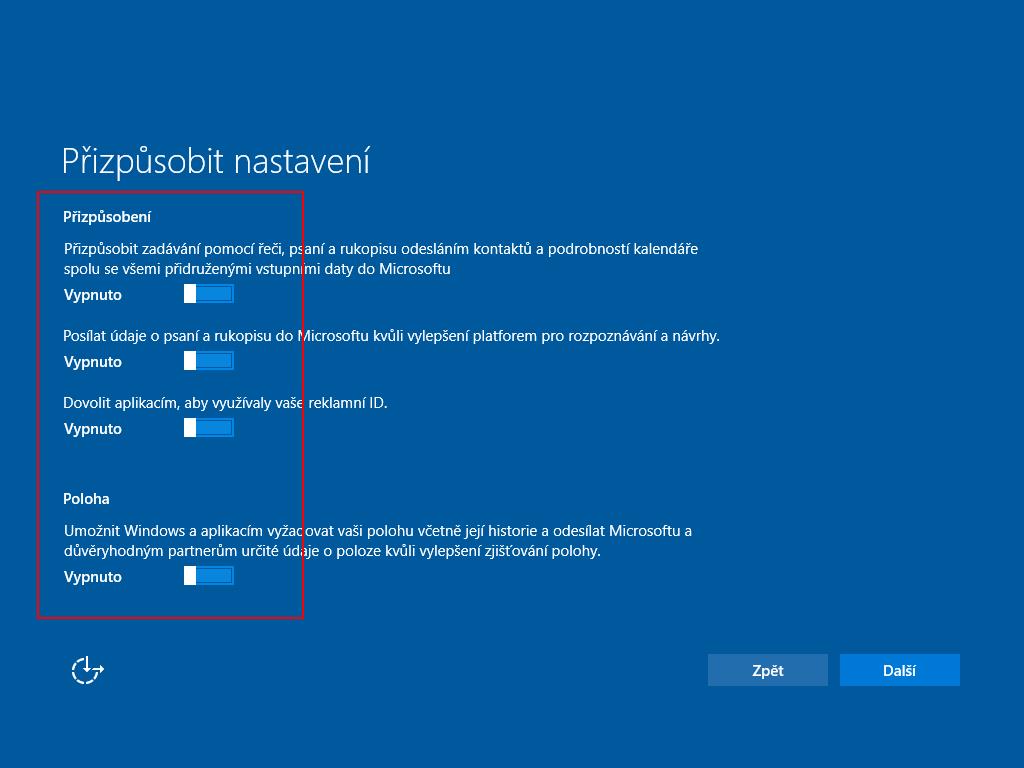Click Vypnuto label under reklamní ID text
Viewport: 1024px width, 768px height.
tap(93, 429)
